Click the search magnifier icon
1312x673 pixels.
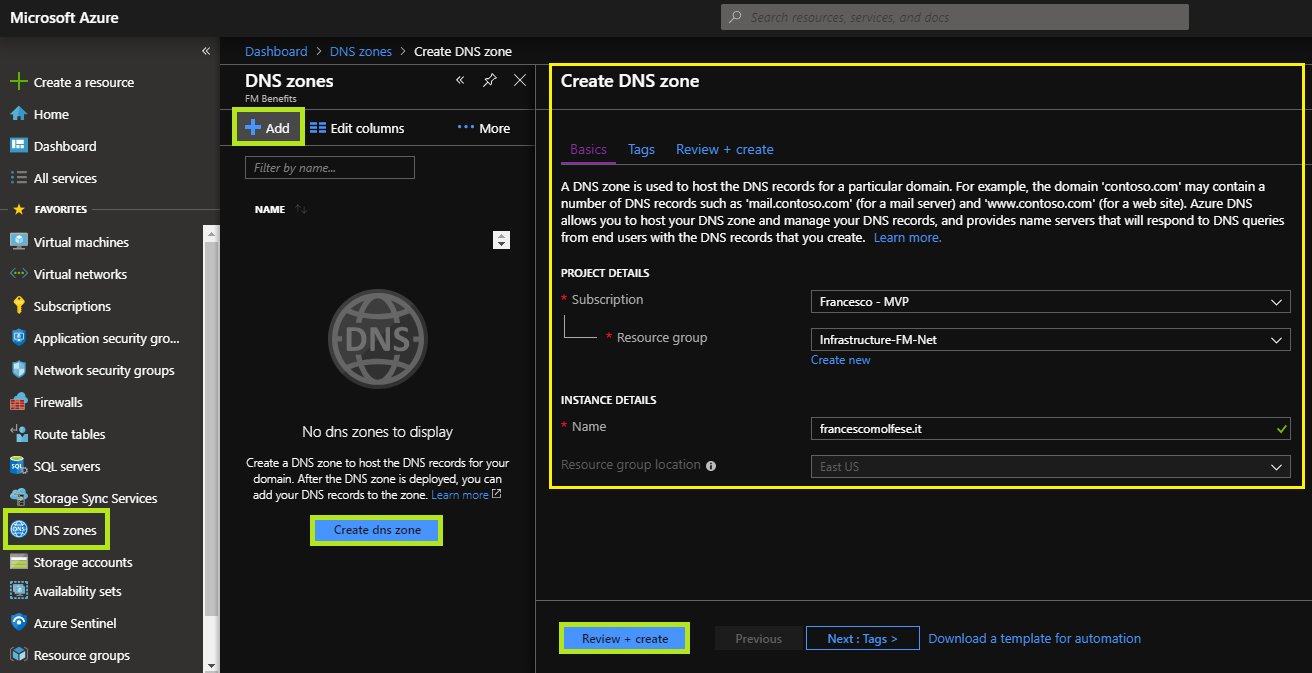point(735,17)
